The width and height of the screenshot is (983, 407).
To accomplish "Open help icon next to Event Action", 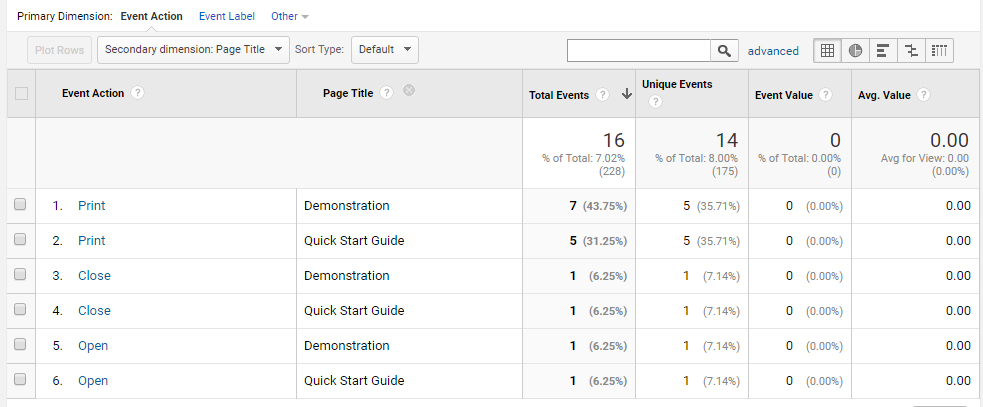I will pyautogui.click(x=137, y=93).
